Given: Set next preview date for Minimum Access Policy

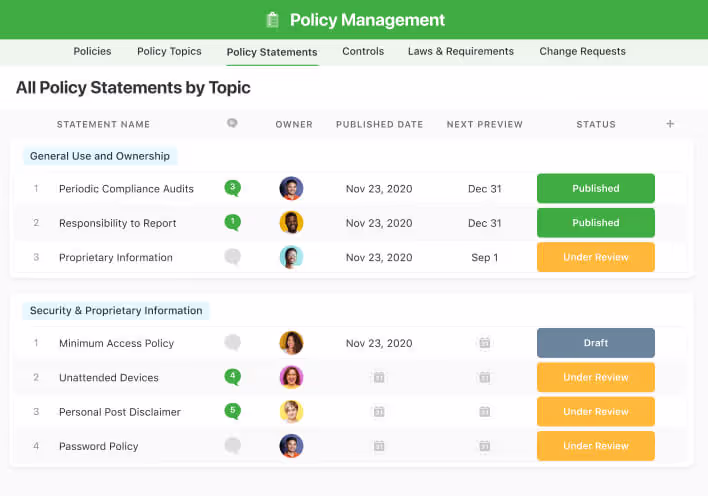Looking at the screenshot, I should pyautogui.click(x=484, y=343).
